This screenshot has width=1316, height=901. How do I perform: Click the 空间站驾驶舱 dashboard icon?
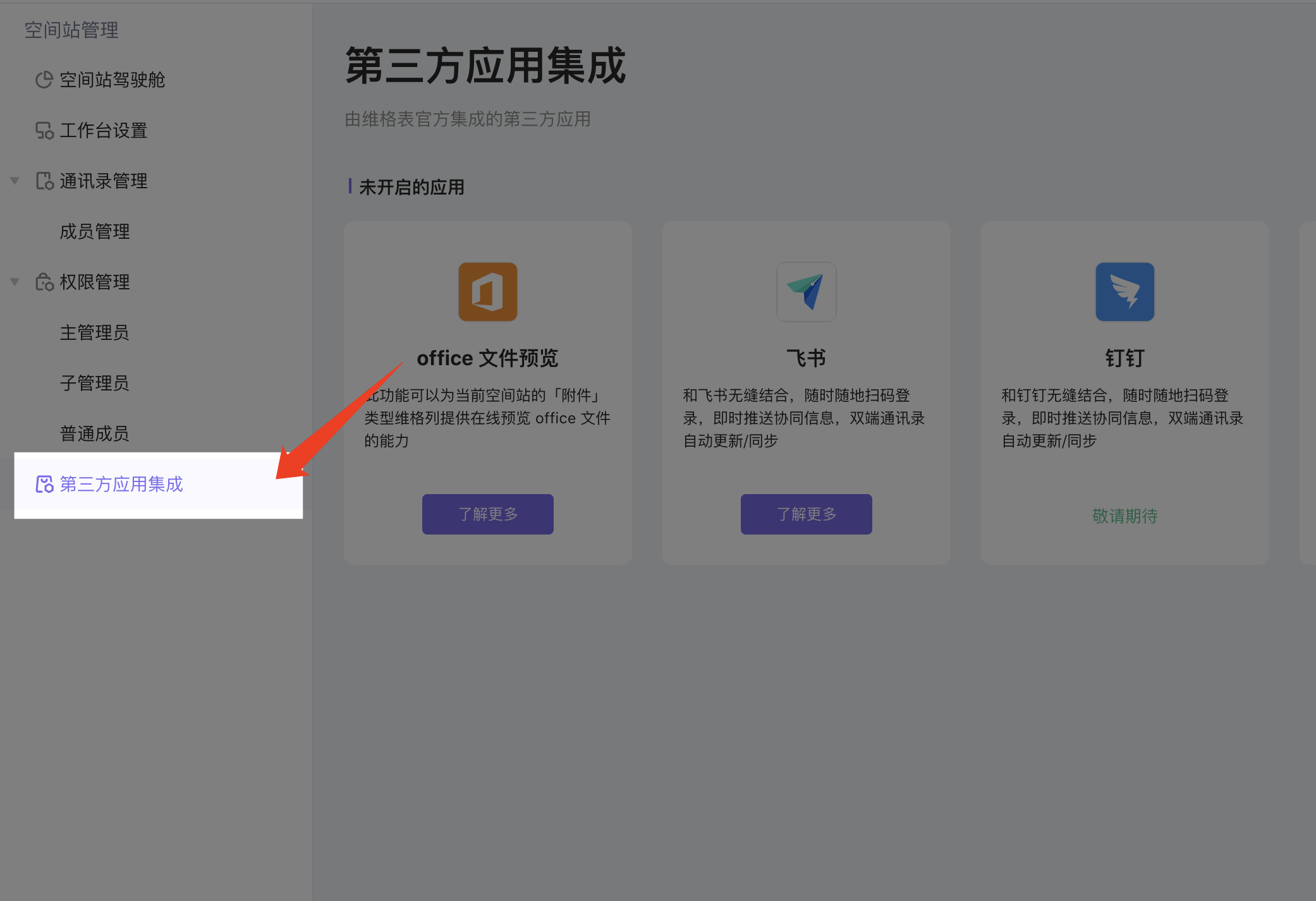[44, 80]
